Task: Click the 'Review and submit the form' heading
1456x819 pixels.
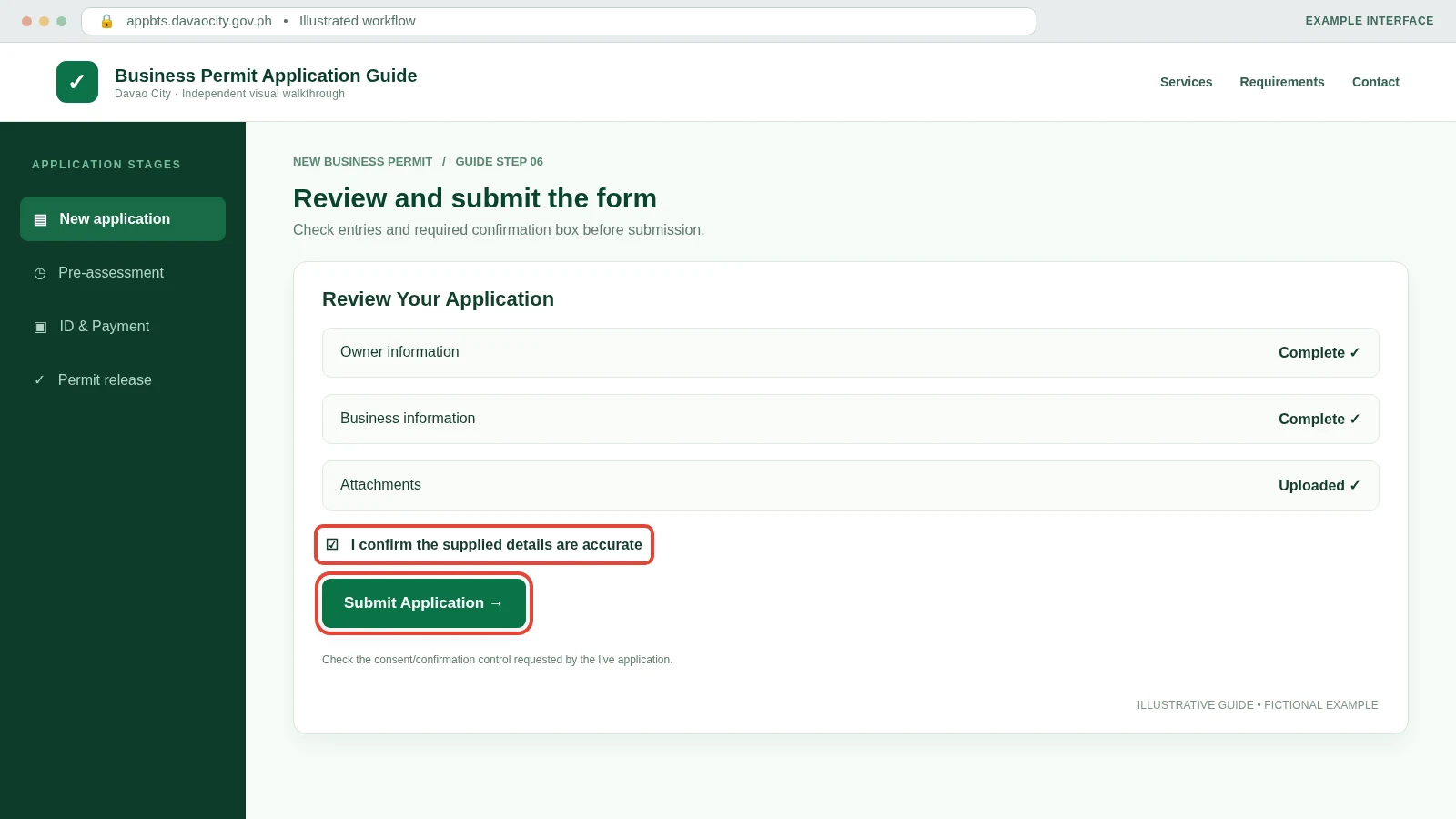Action: tap(475, 198)
